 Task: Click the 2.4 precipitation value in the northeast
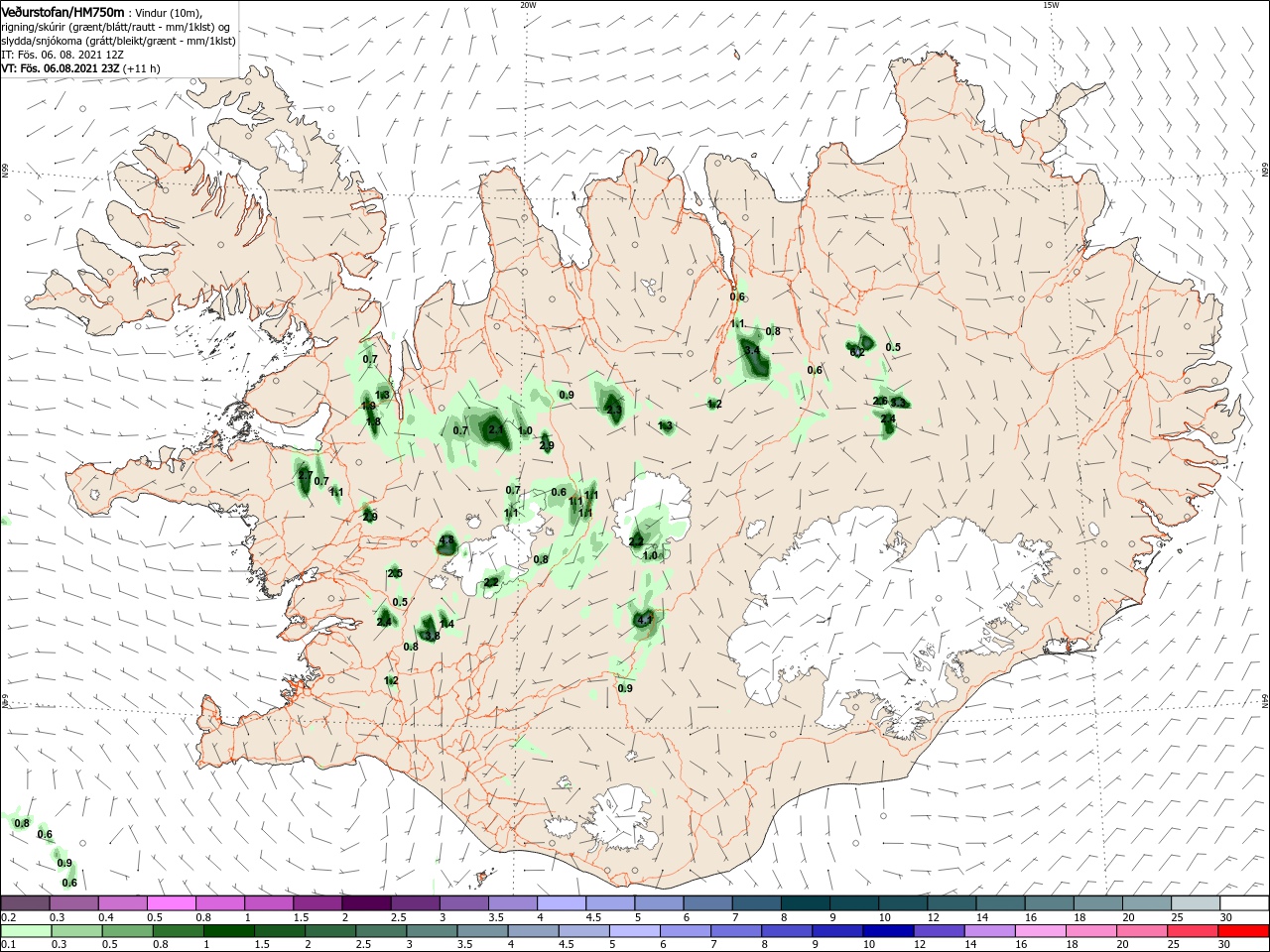tap(888, 419)
